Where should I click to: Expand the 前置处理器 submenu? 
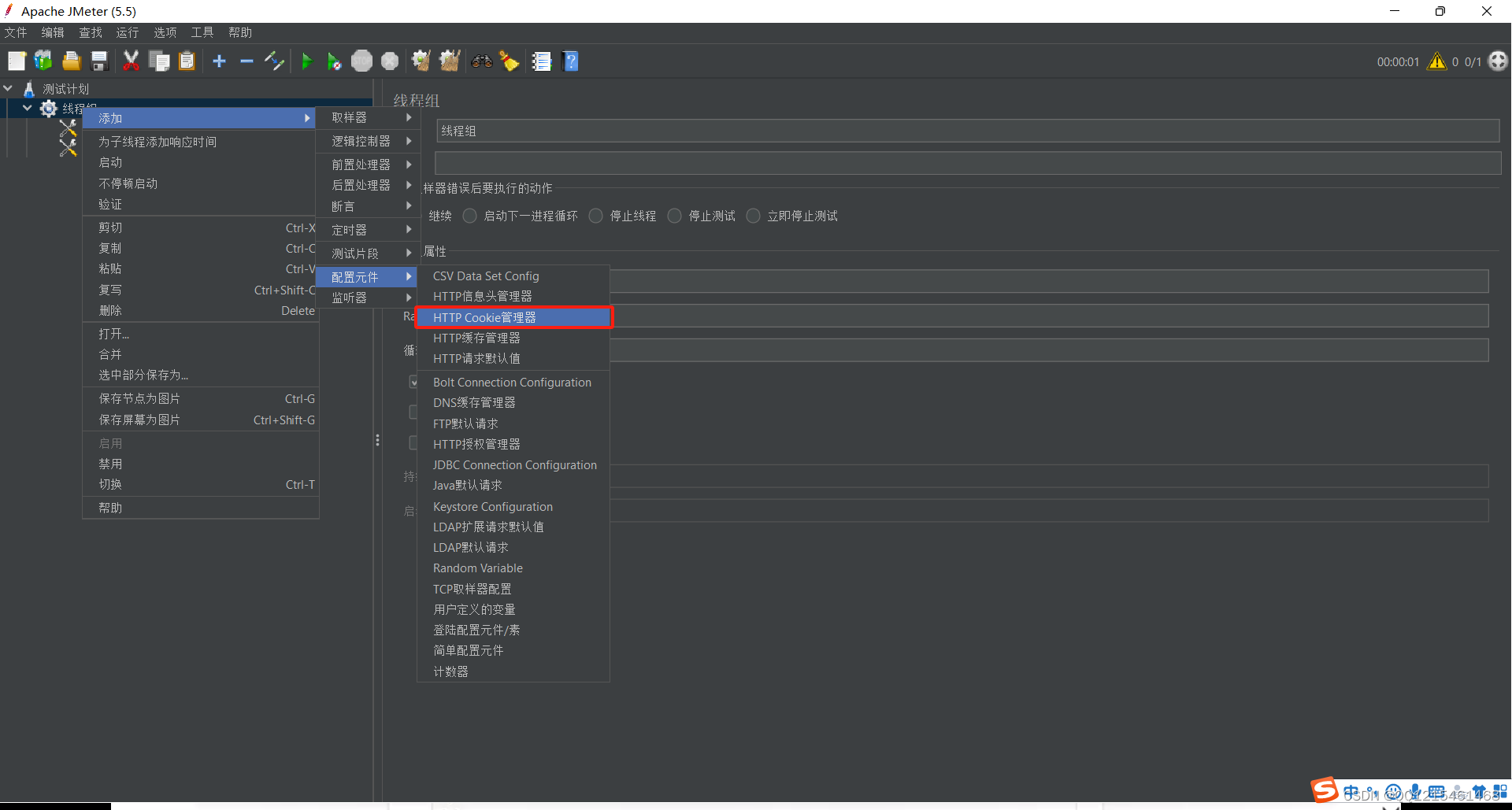(x=368, y=165)
